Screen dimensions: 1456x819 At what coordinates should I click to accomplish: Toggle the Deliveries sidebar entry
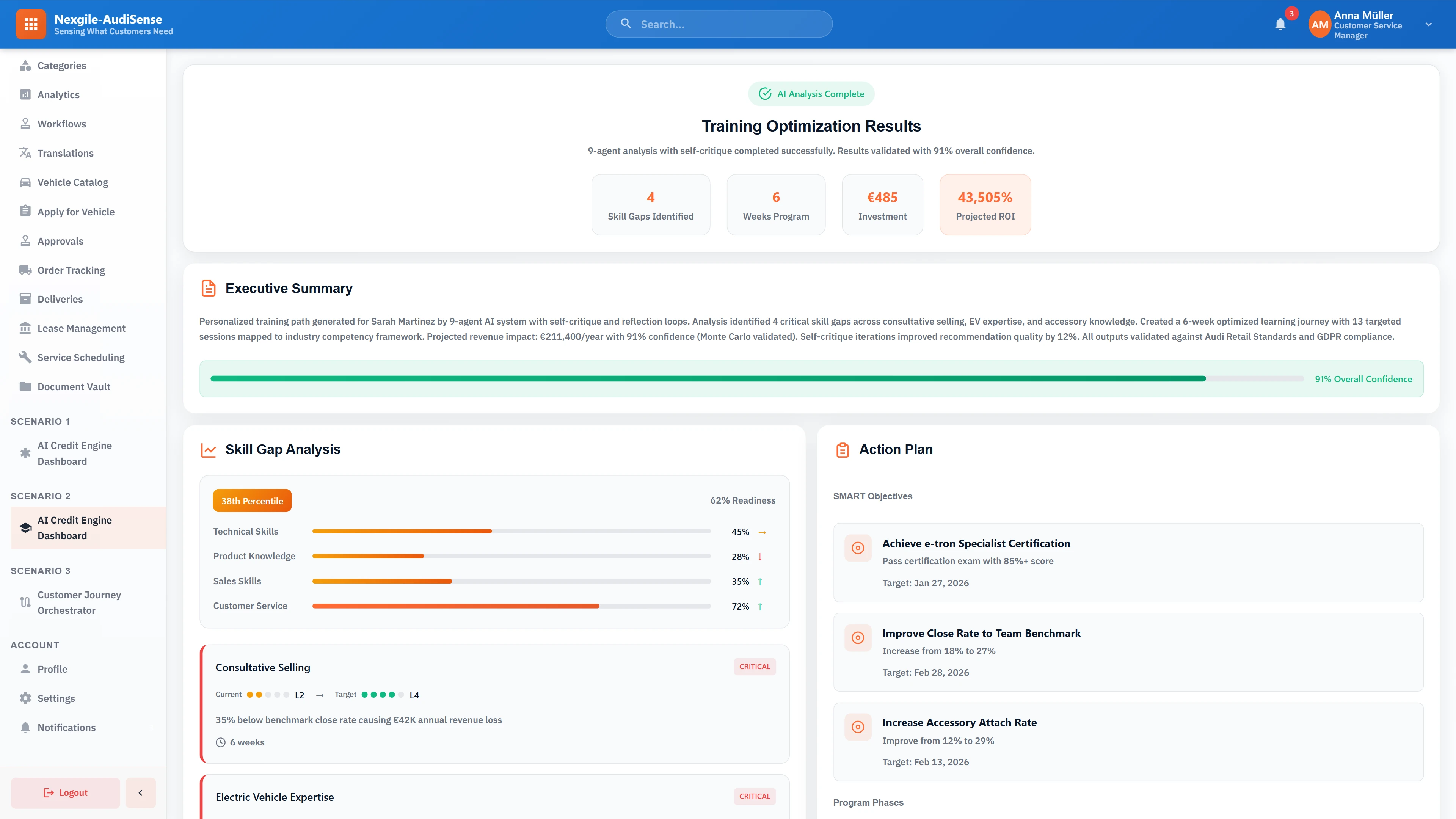point(59,299)
